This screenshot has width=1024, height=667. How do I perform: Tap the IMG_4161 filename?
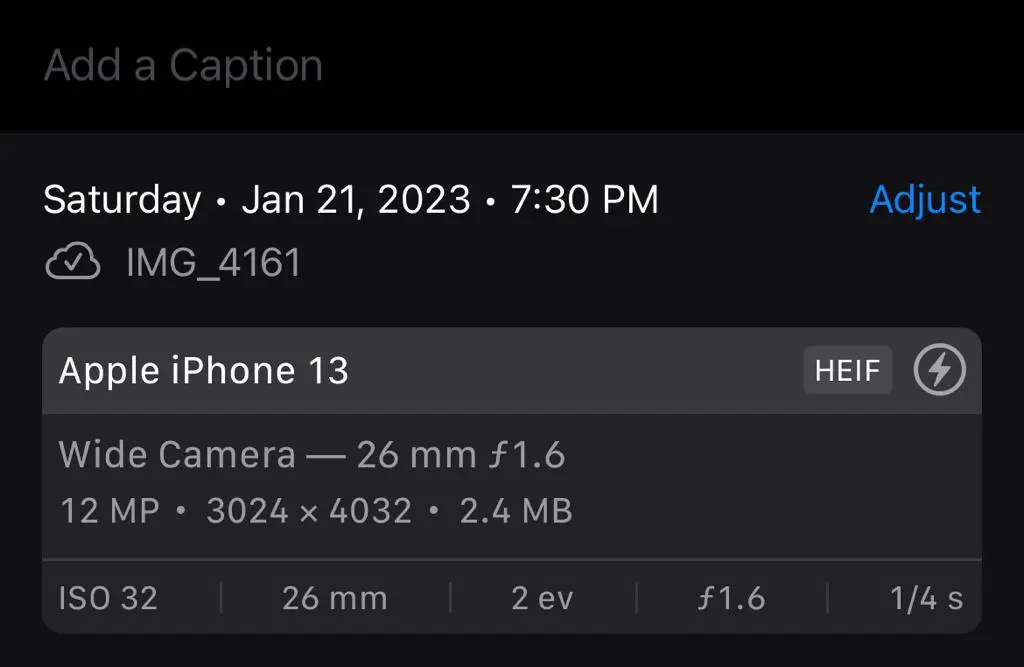pos(213,263)
